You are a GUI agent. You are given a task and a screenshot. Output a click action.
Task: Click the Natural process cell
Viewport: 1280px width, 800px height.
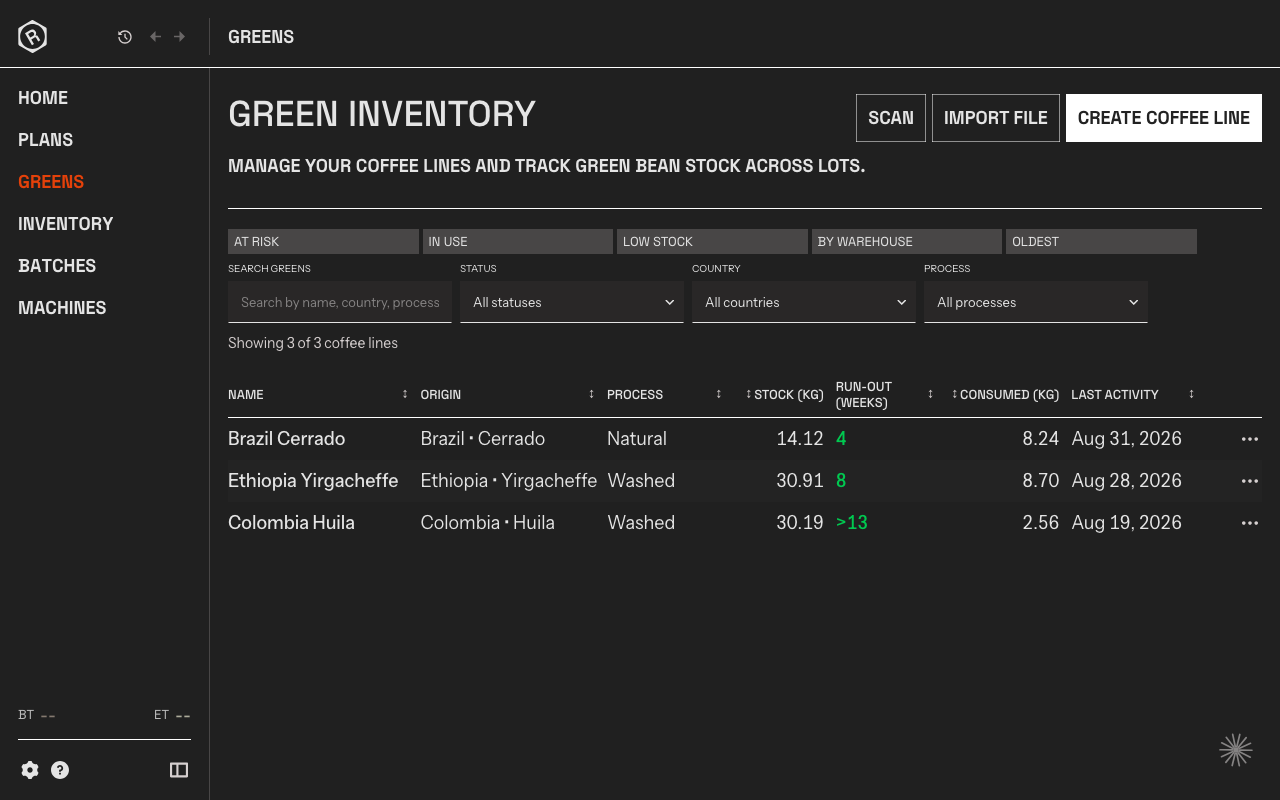[637, 439]
